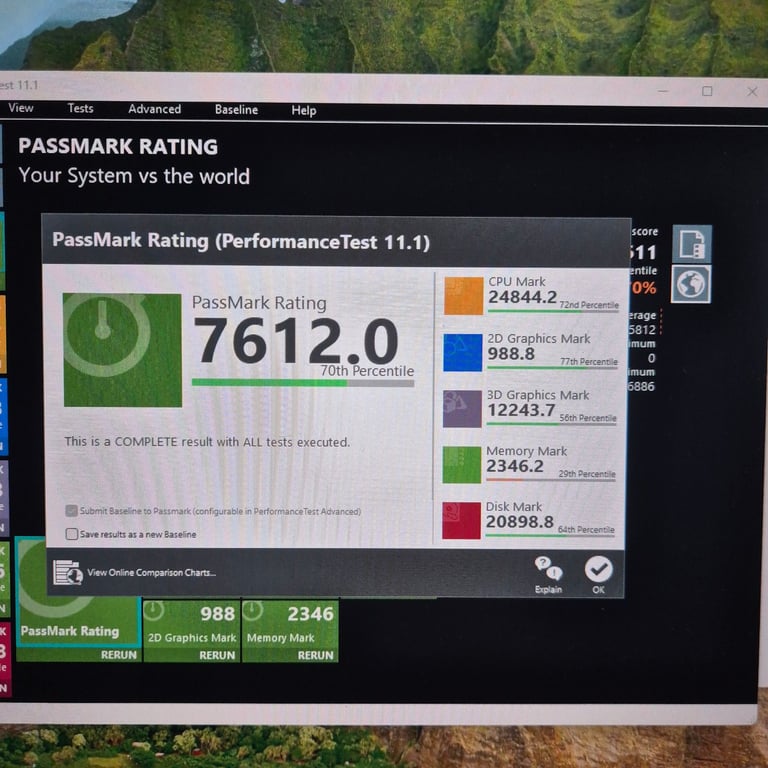The image size is (768, 768).
Task: Click the orange CPU Mark icon
Action: 463,296
